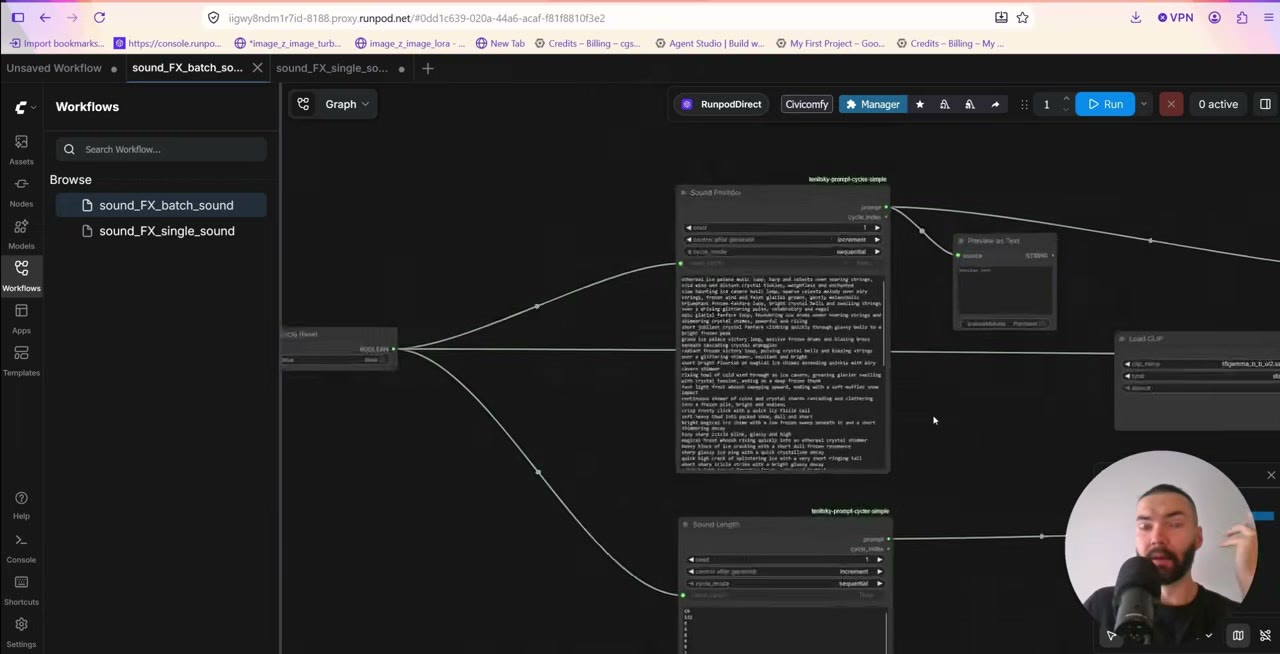Toggle the minimap icon on the canvas

click(1238, 635)
